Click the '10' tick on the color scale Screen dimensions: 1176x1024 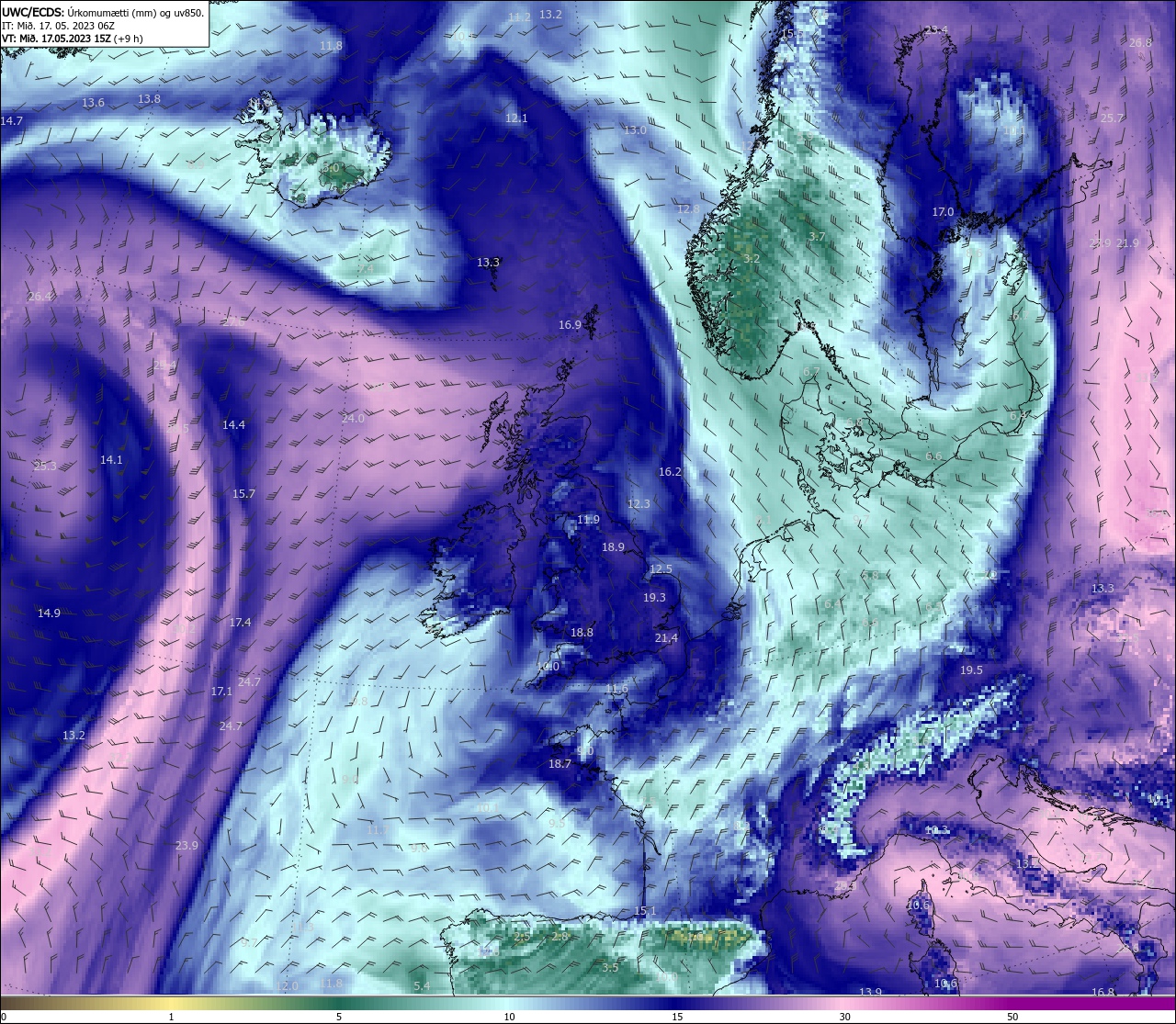(x=509, y=1017)
